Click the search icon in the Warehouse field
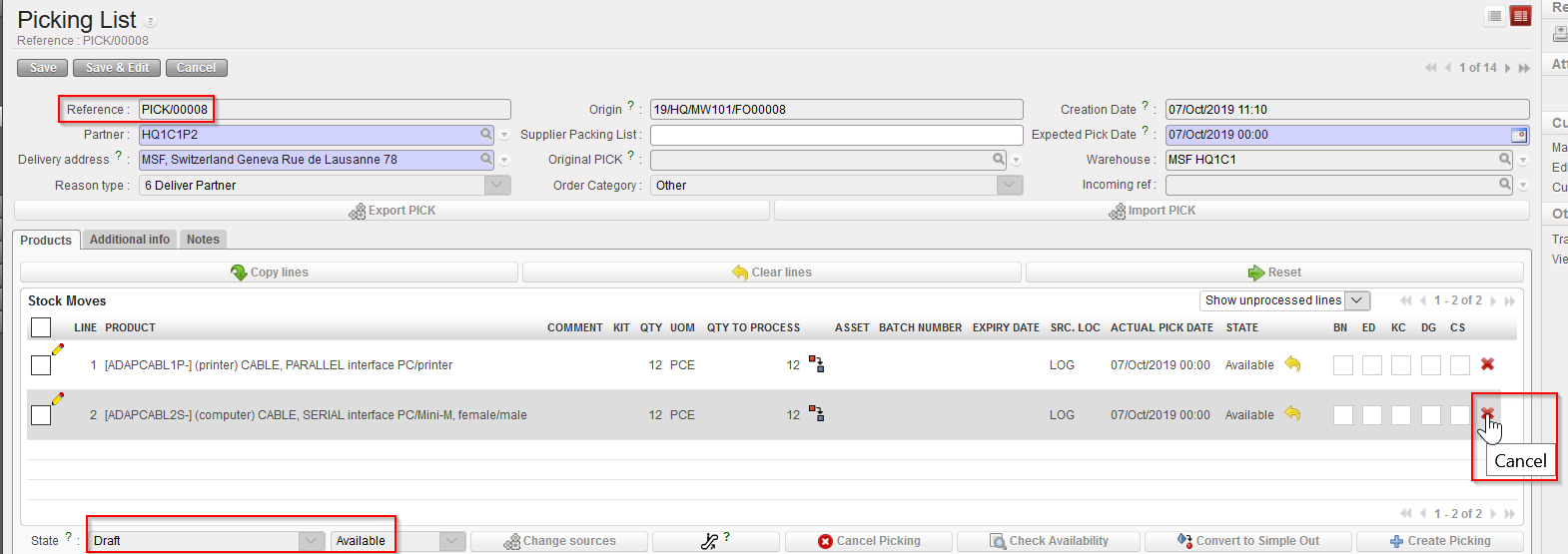 (x=1505, y=159)
